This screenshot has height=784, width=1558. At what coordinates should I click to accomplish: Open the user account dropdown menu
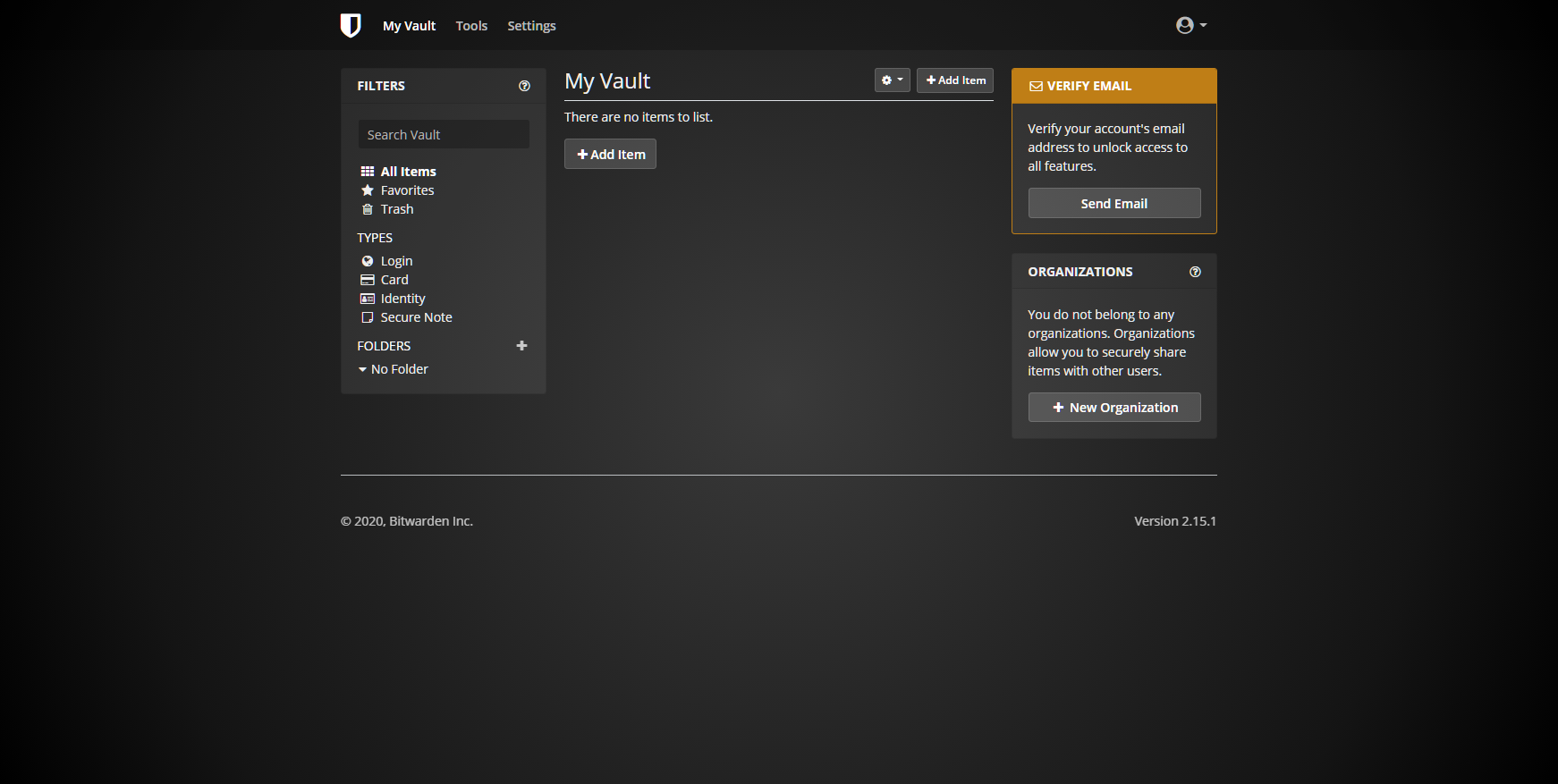tap(1190, 25)
